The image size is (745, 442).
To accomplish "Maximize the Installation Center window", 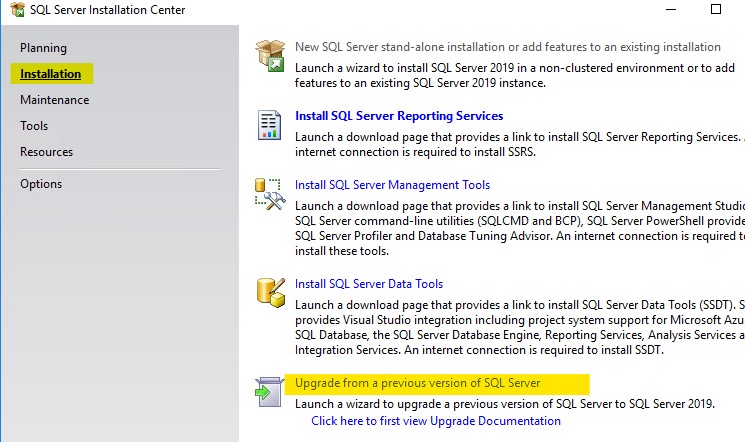I will pyautogui.click(x=716, y=9).
